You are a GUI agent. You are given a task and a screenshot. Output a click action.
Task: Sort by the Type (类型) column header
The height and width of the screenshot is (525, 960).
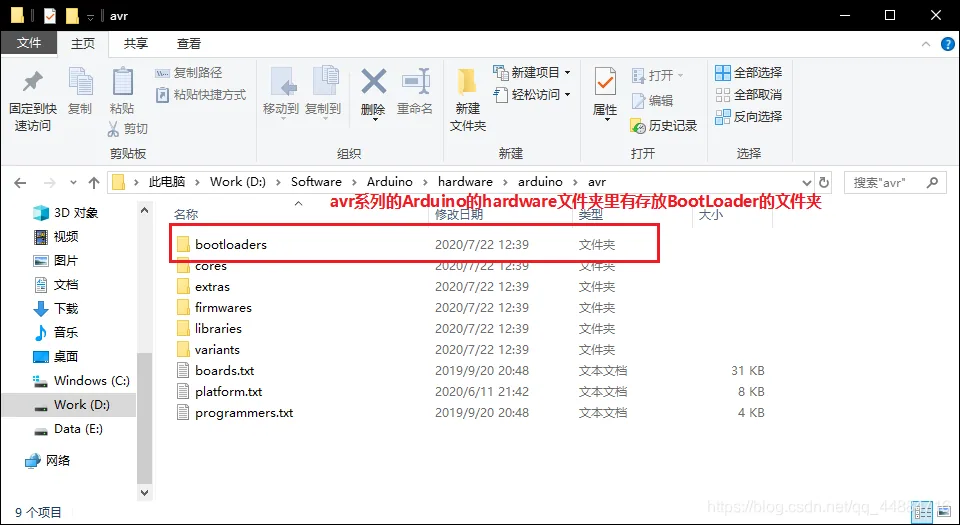pyautogui.click(x=591, y=215)
